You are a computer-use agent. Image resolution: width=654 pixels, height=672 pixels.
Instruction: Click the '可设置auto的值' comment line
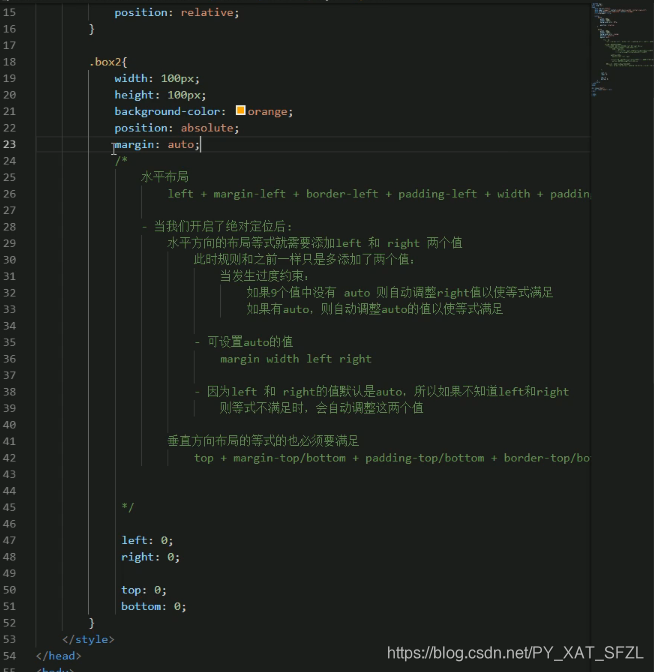click(x=243, y=342)
